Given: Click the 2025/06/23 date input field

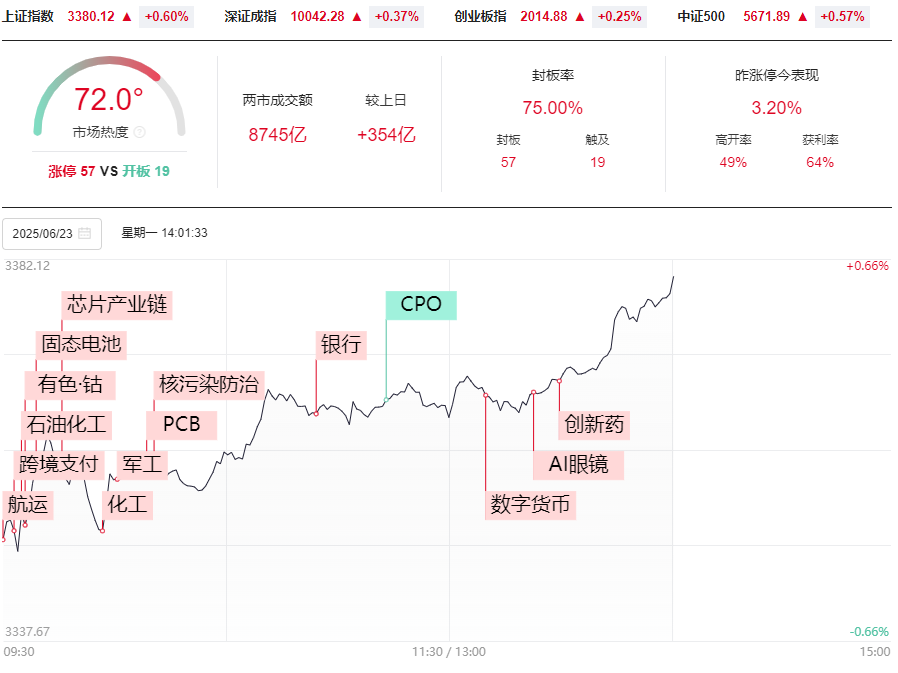Looking at the screenshot, I should click(x=44, y=233).
